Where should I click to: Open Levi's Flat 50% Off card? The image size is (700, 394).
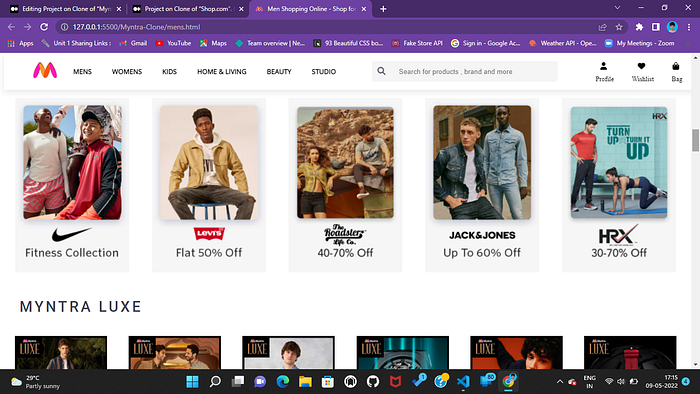pyautogui.click(x=209, y=185)
